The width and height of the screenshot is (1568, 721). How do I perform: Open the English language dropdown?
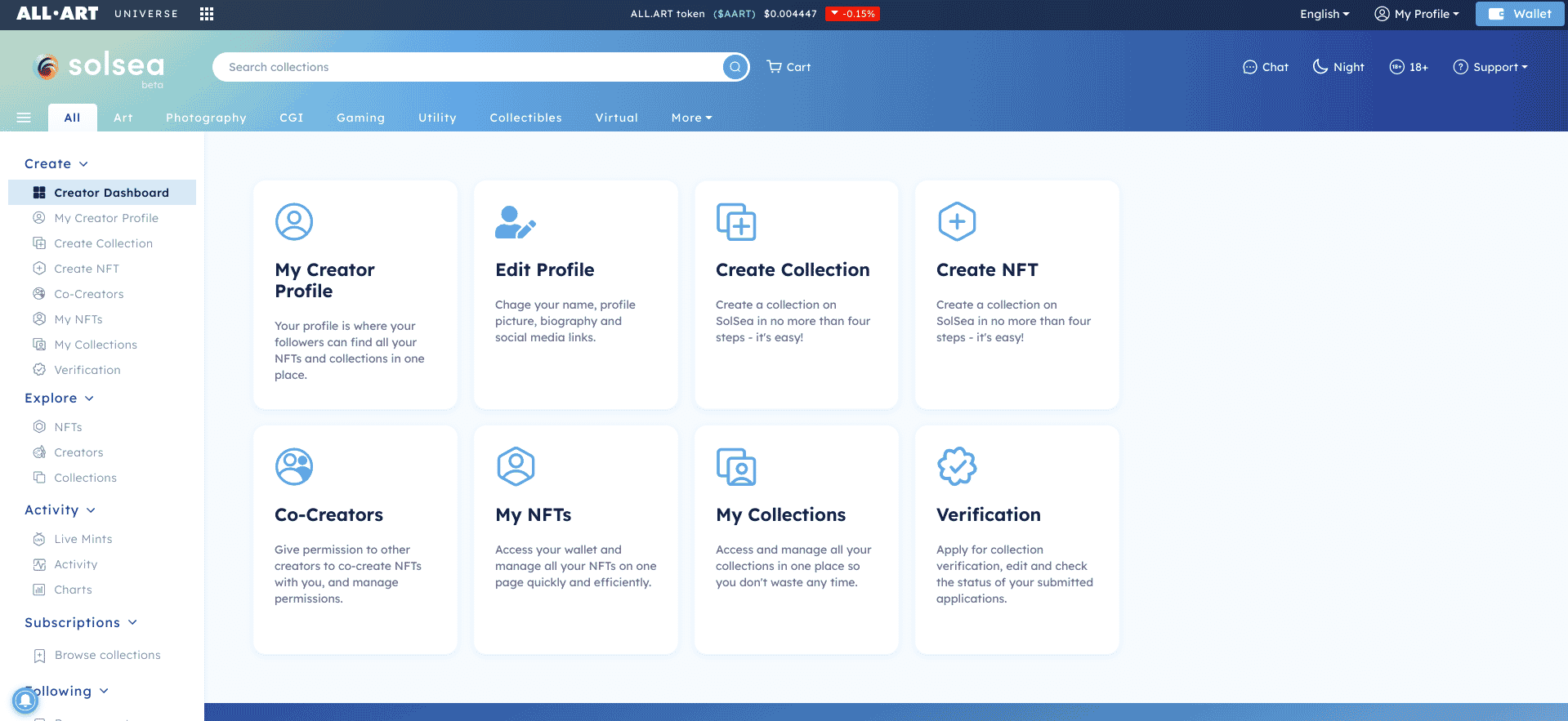(1325, 14)
